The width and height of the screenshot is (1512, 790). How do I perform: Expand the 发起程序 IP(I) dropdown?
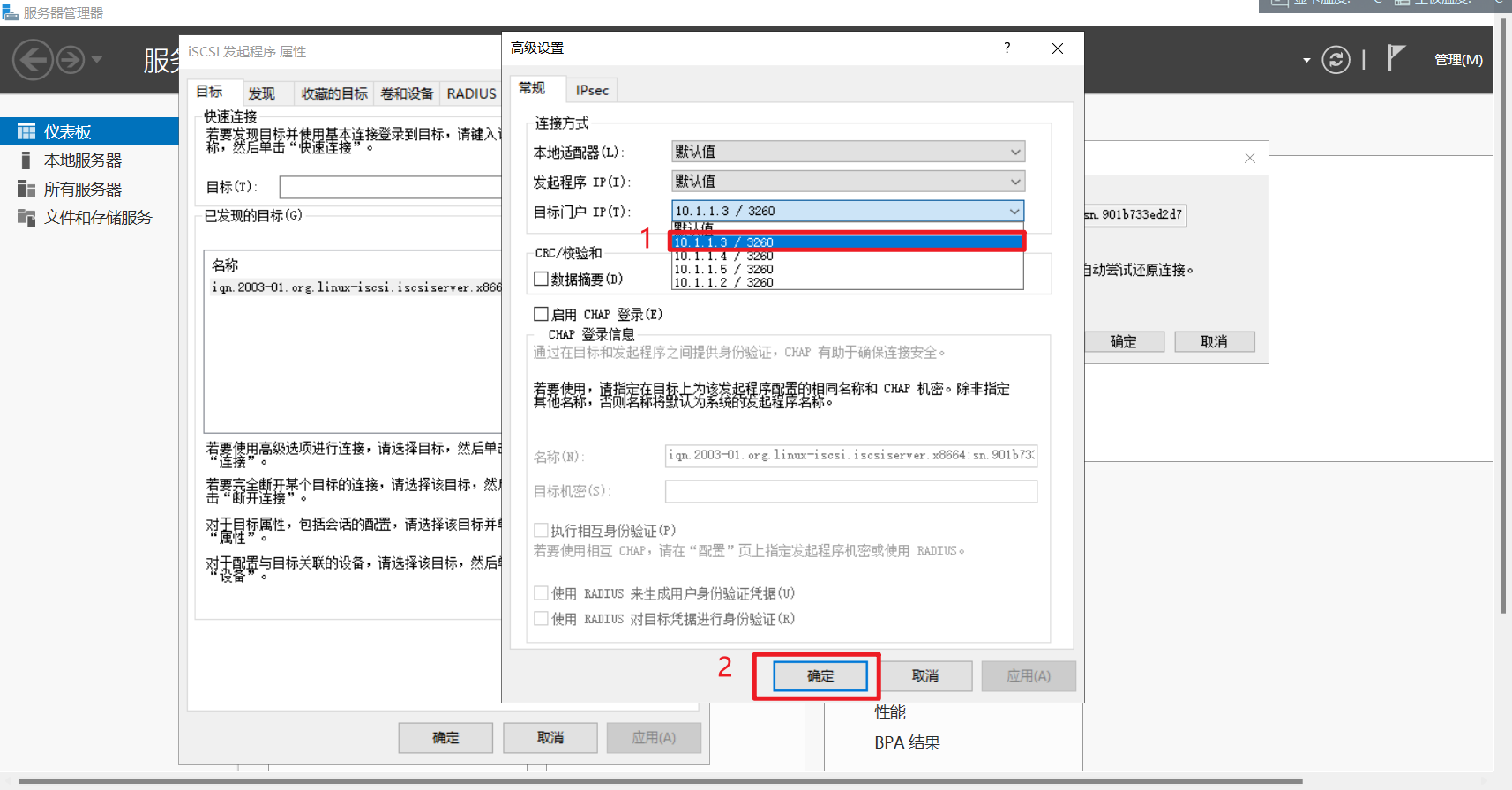click(1015, 182)
